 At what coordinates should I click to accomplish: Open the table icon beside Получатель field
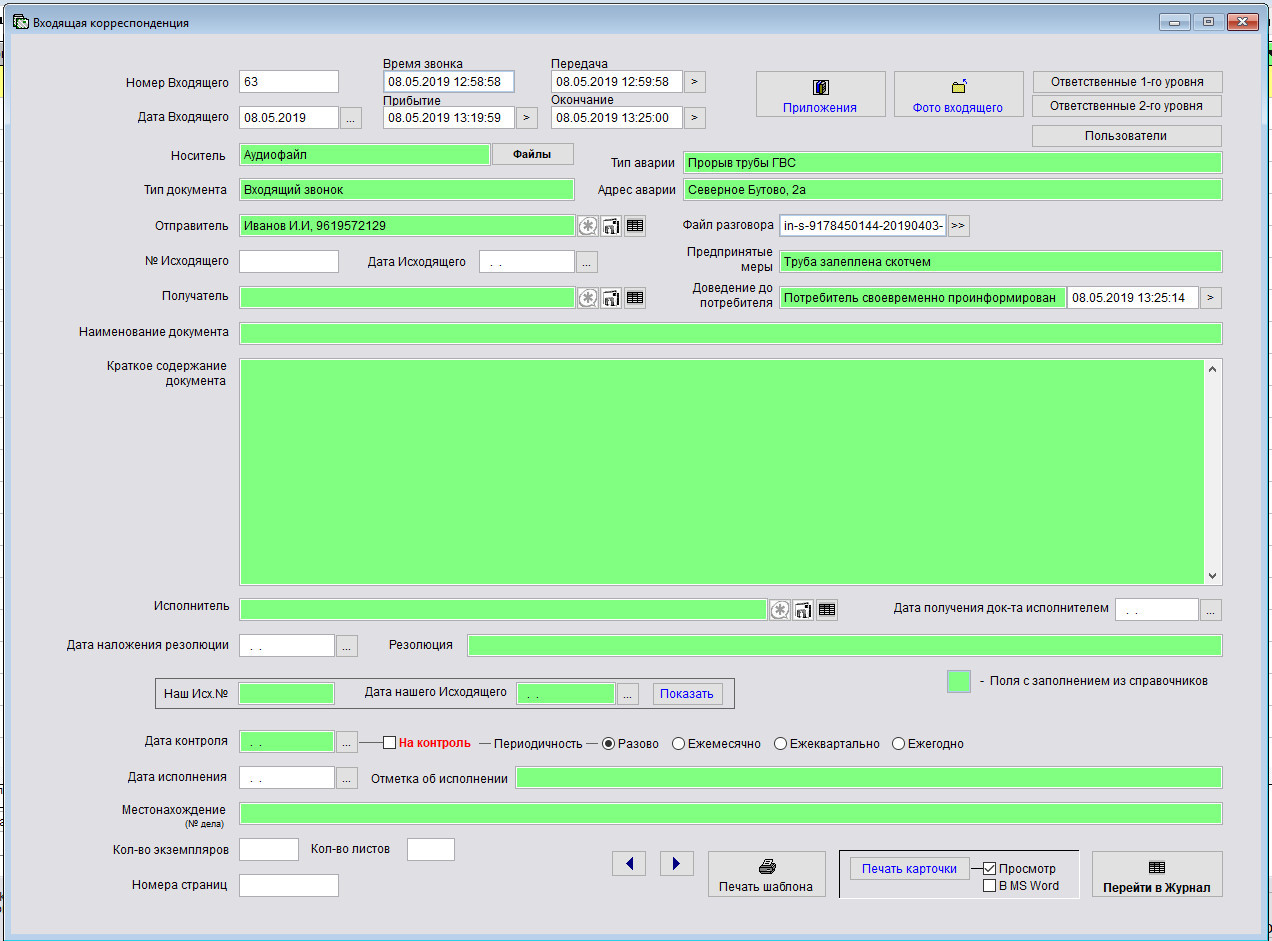click(x=635, y=297)
